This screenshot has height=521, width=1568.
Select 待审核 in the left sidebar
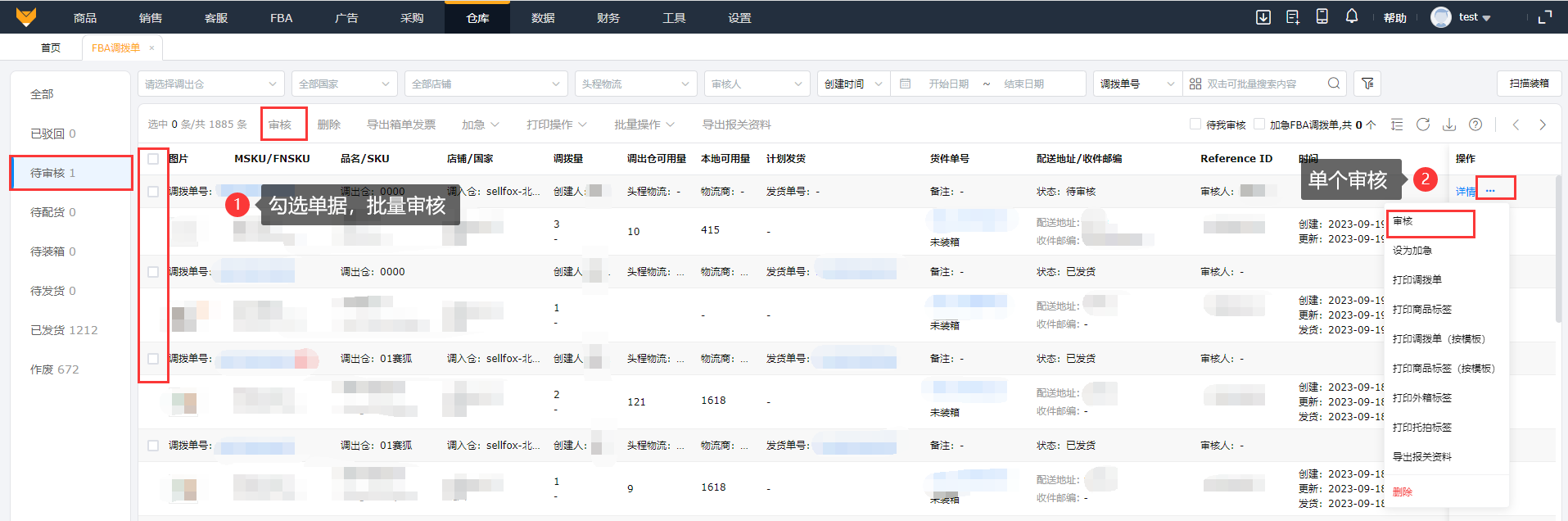53,173
